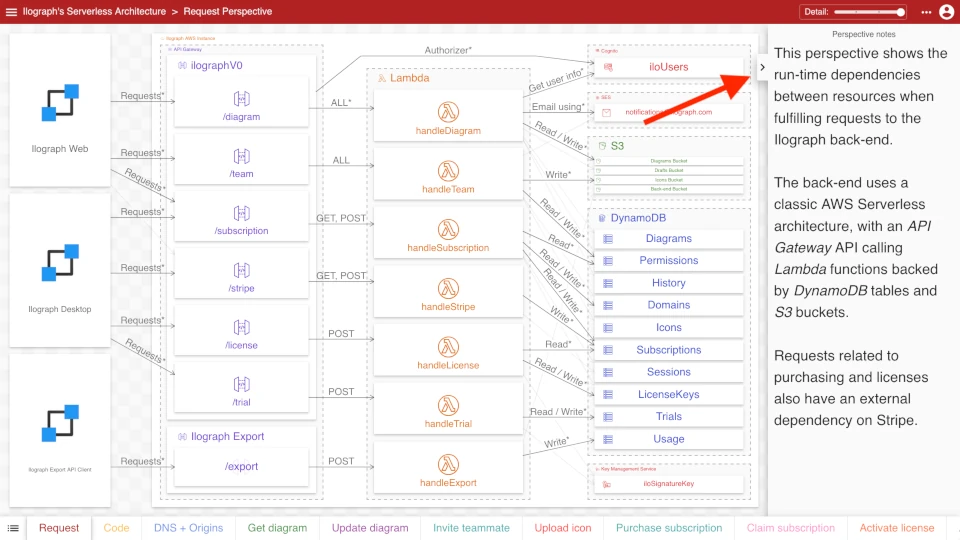Click the /trial API route icon

click(x=241, y=384)
